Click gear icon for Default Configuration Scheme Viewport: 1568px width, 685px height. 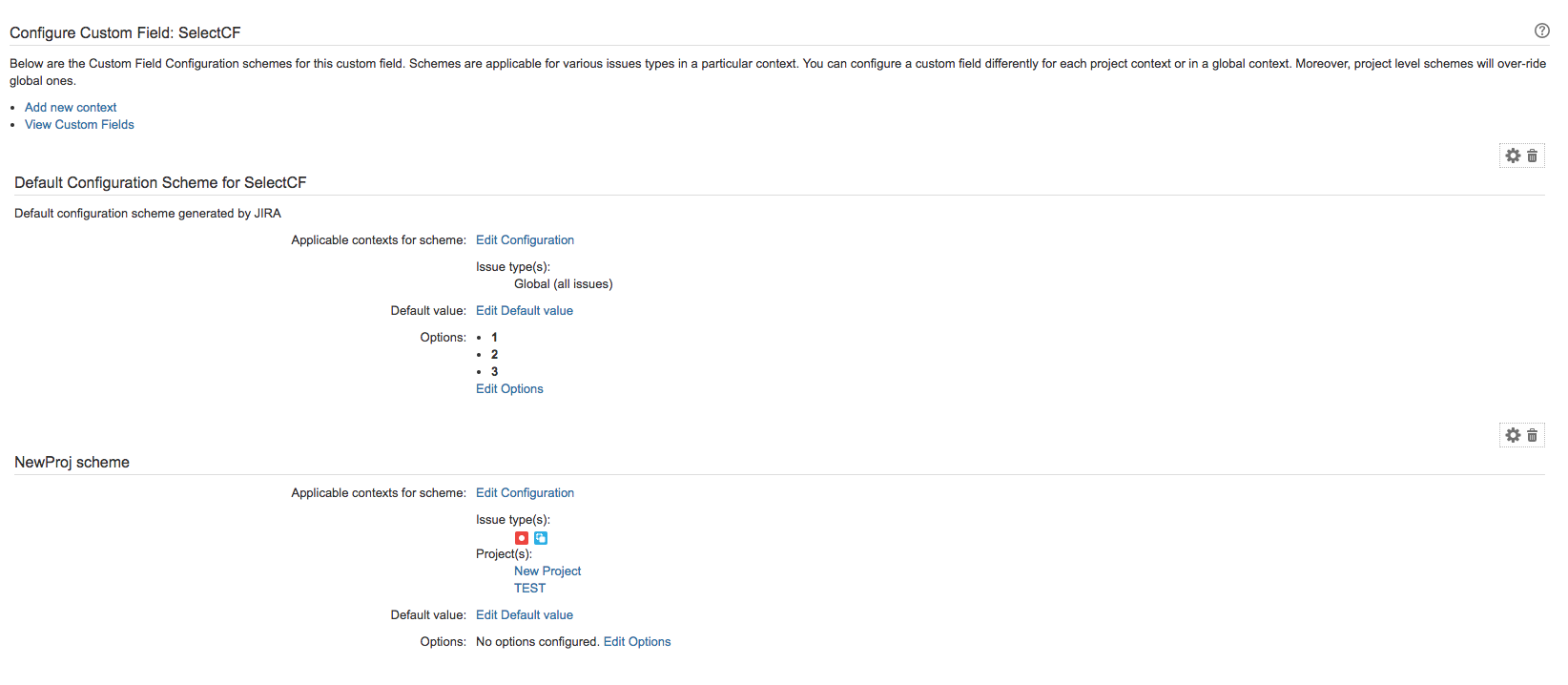click(x=1513, y=156)
